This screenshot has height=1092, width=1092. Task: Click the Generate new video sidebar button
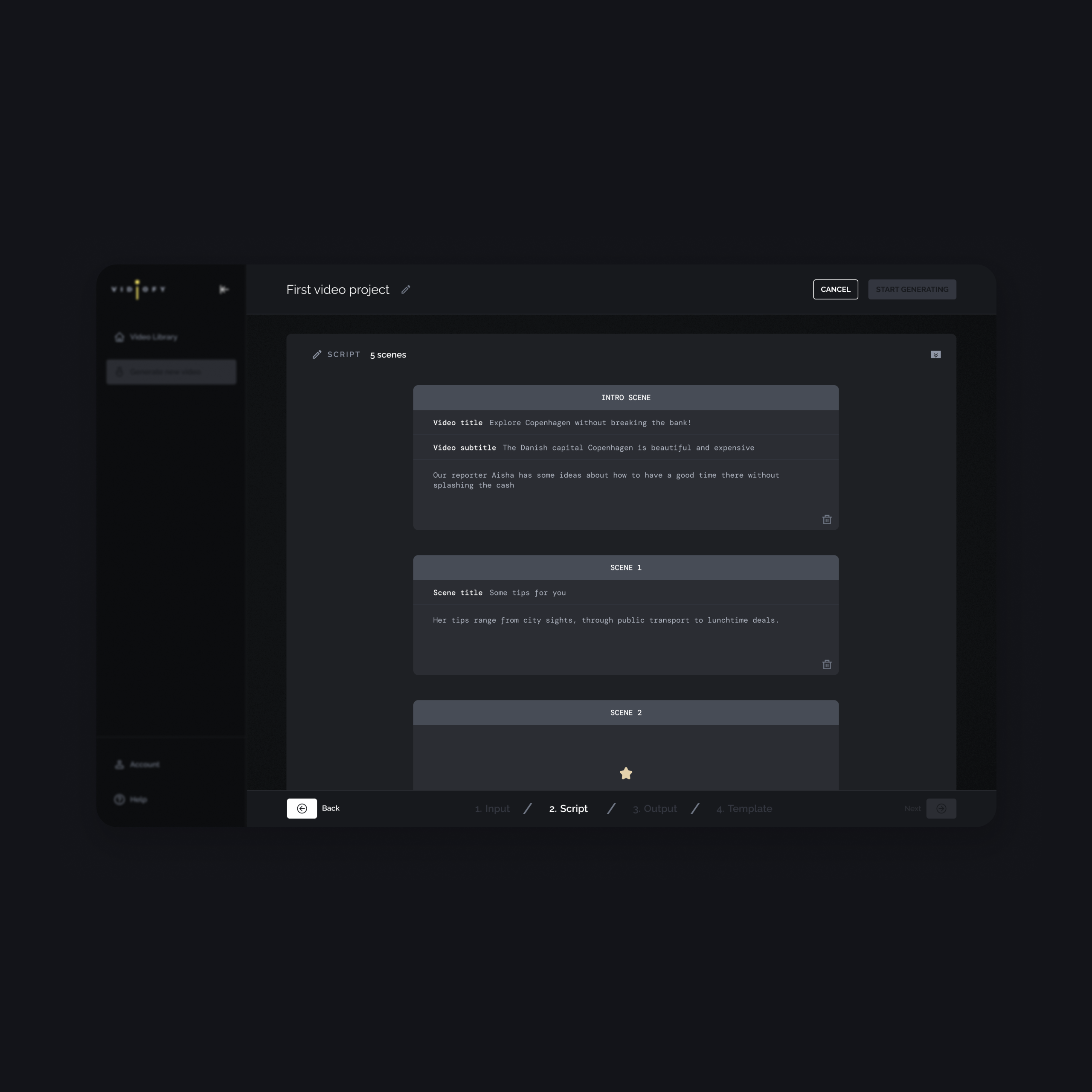(171, 372)
